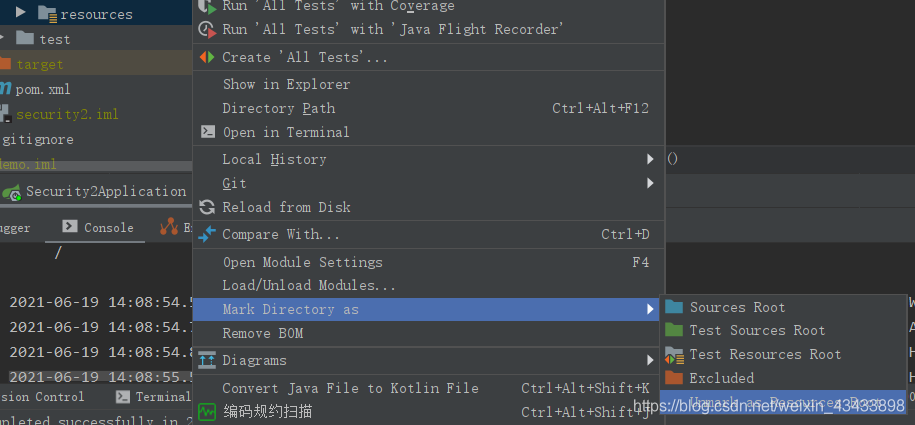The image size is (915, 425).
Task: Expand the resources folder tree arrow
Action: [20, 13]
